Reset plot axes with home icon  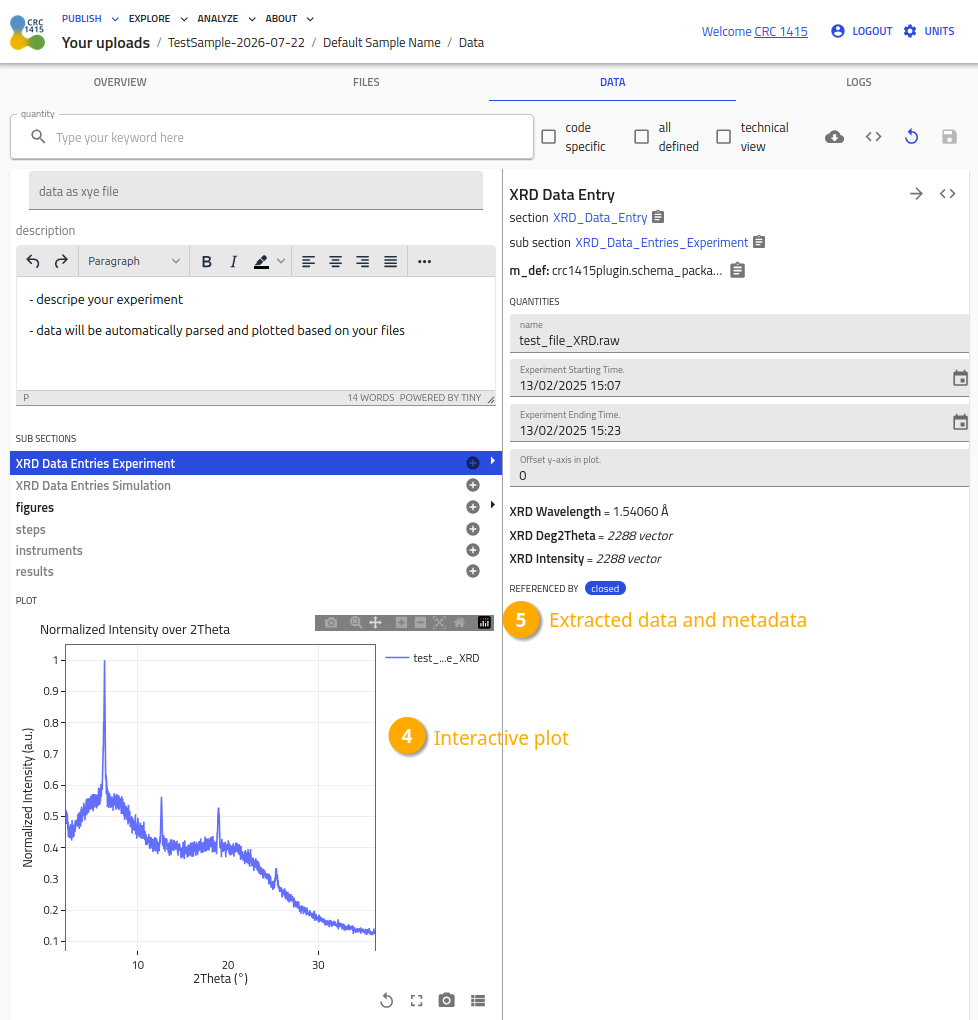tap(459, 623)
